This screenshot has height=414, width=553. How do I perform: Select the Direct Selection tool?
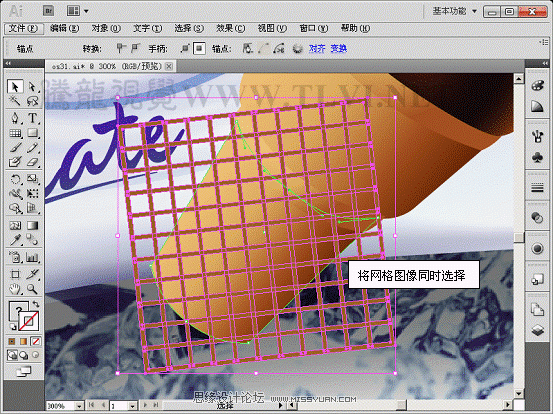point(32,86)
